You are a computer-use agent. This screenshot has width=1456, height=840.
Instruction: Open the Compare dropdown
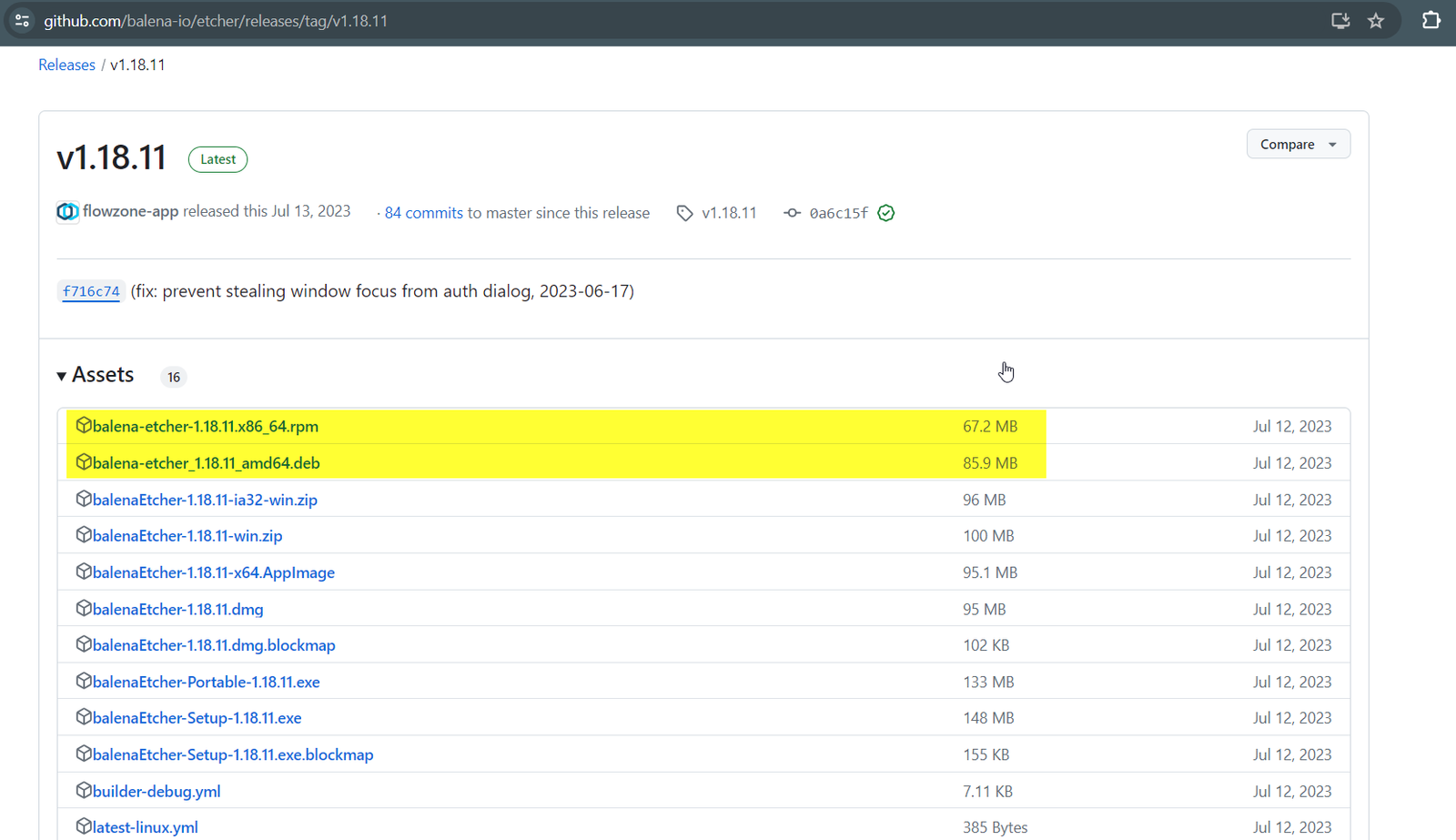click(1298, 144)
